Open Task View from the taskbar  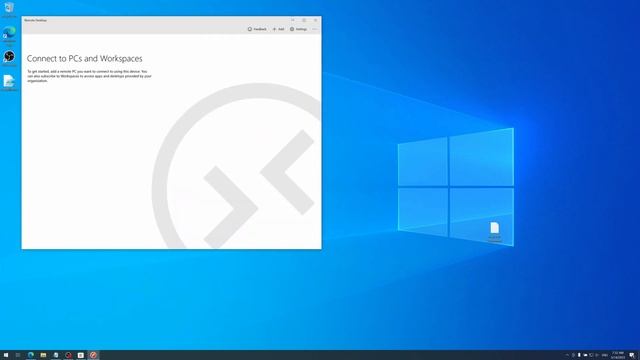click(18, 355)
